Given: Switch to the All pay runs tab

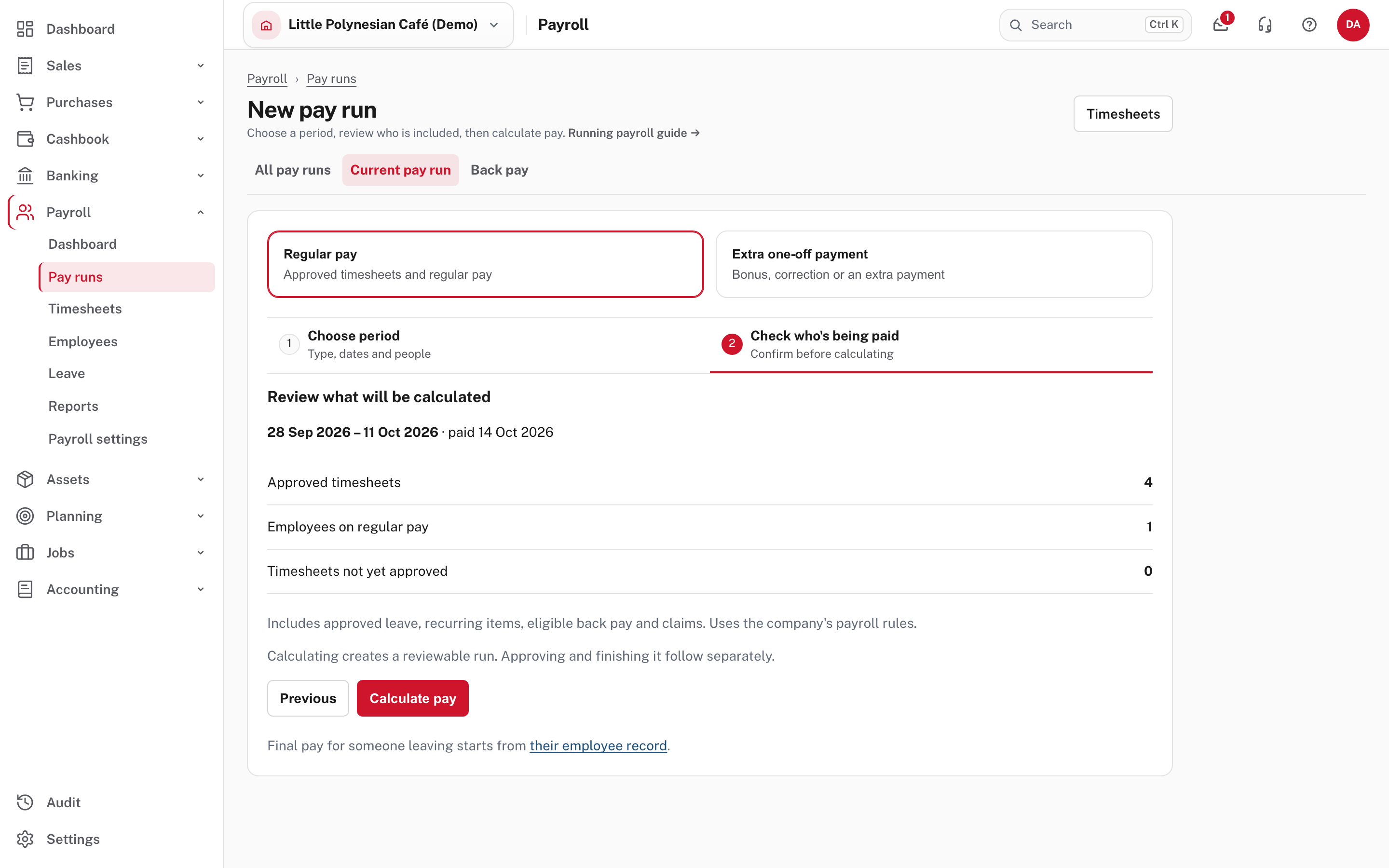Looking at the screenshot, I should pos(293,170).
